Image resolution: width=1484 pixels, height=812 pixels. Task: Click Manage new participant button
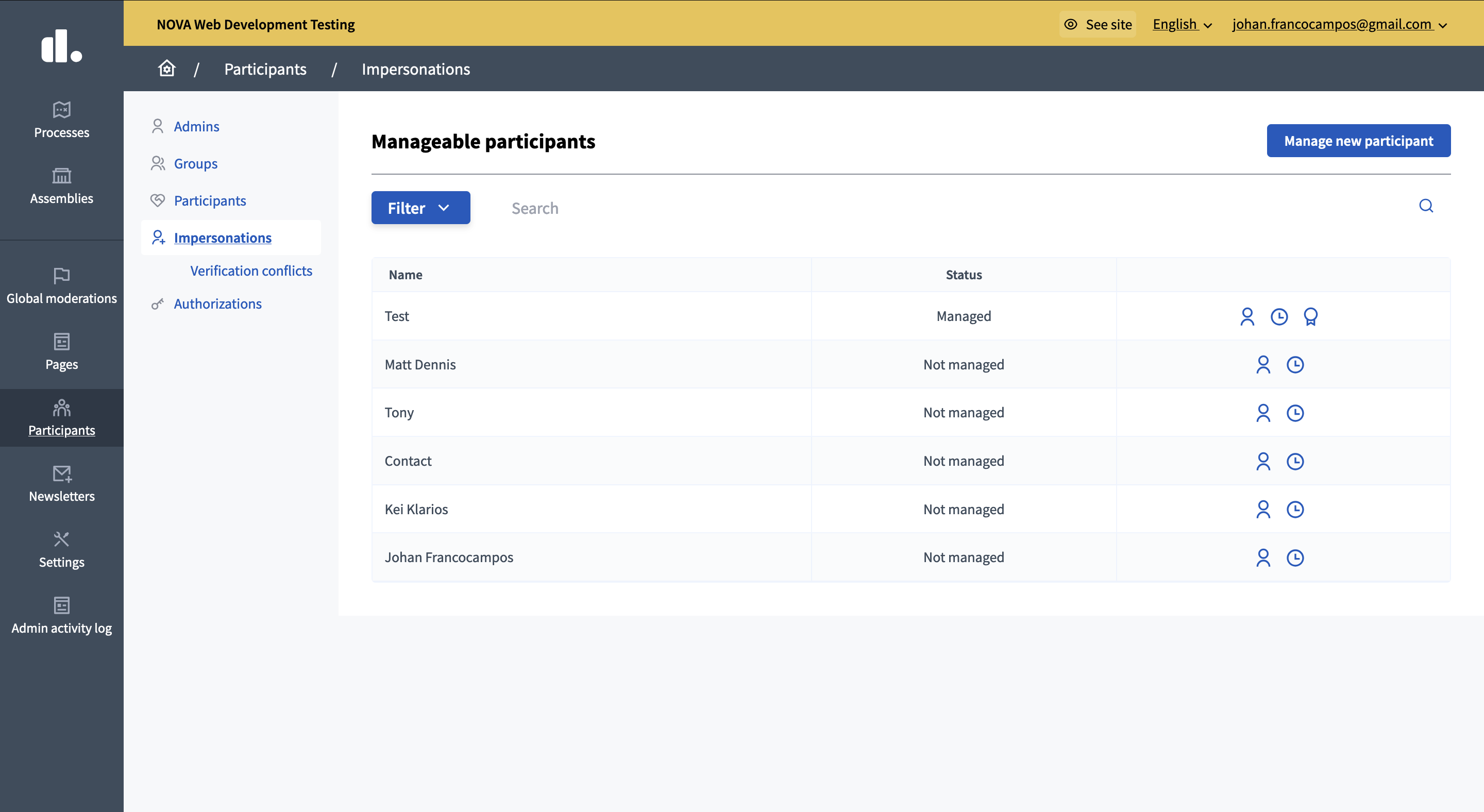[1358, 141]
